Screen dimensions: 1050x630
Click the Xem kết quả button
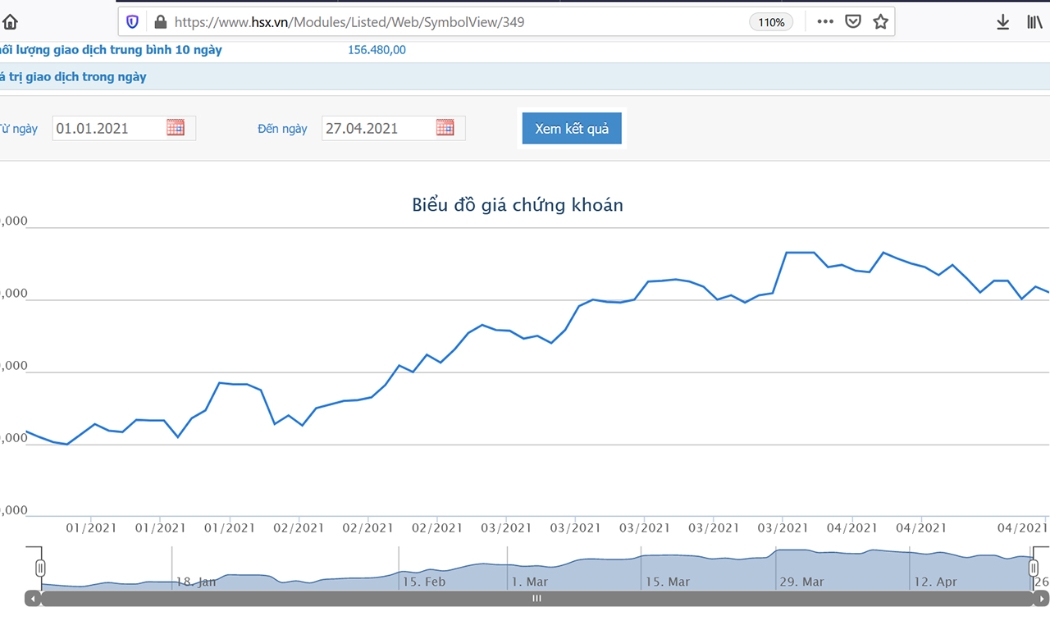coord(571,129)
